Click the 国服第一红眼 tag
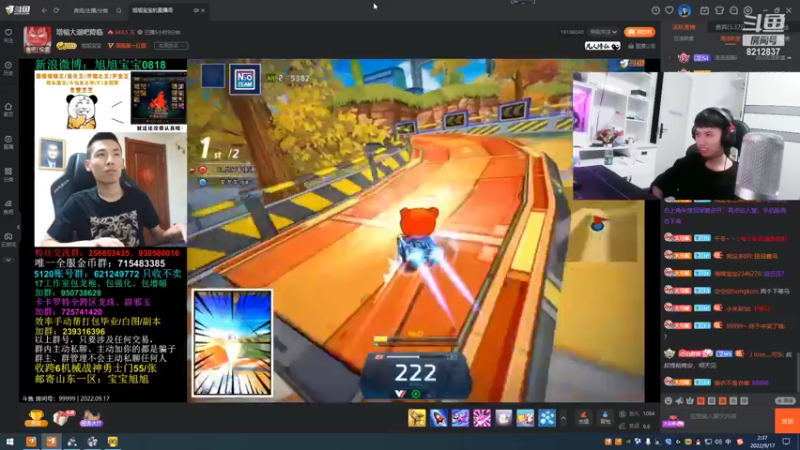800x450 pixels. click(127, 46)
